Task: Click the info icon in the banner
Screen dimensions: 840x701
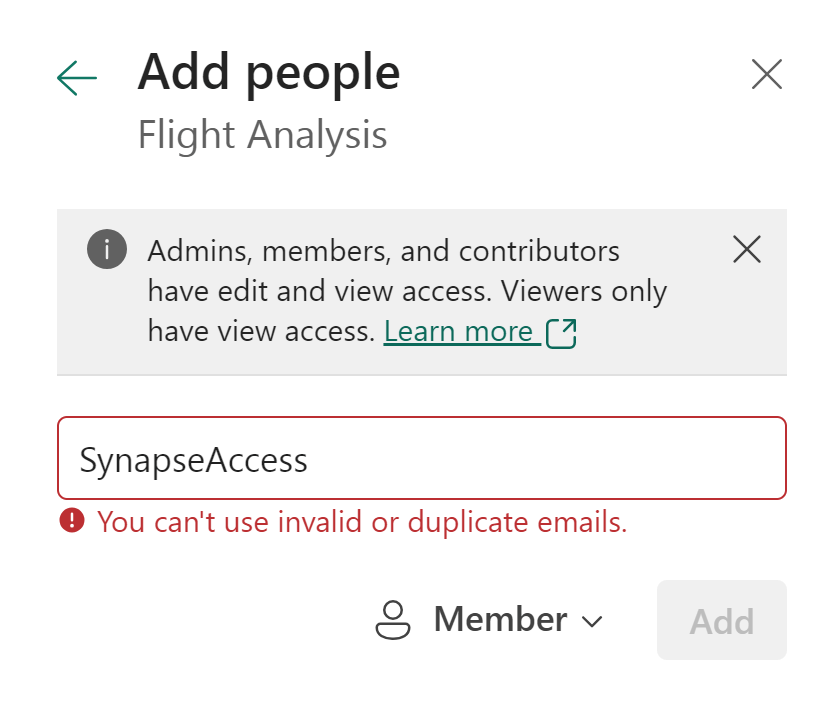Action: (x=107, y=248)
